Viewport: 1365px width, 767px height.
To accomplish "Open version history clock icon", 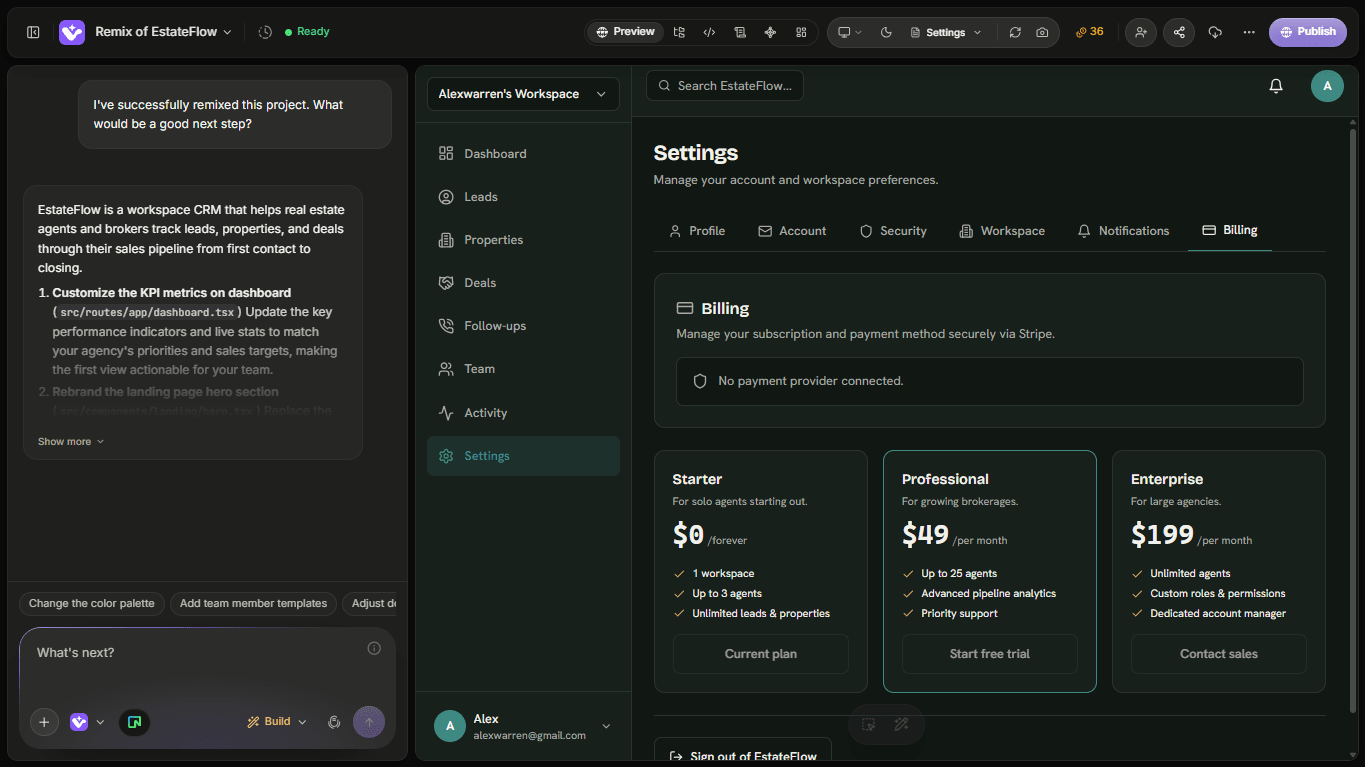I will tap(265, 32).
